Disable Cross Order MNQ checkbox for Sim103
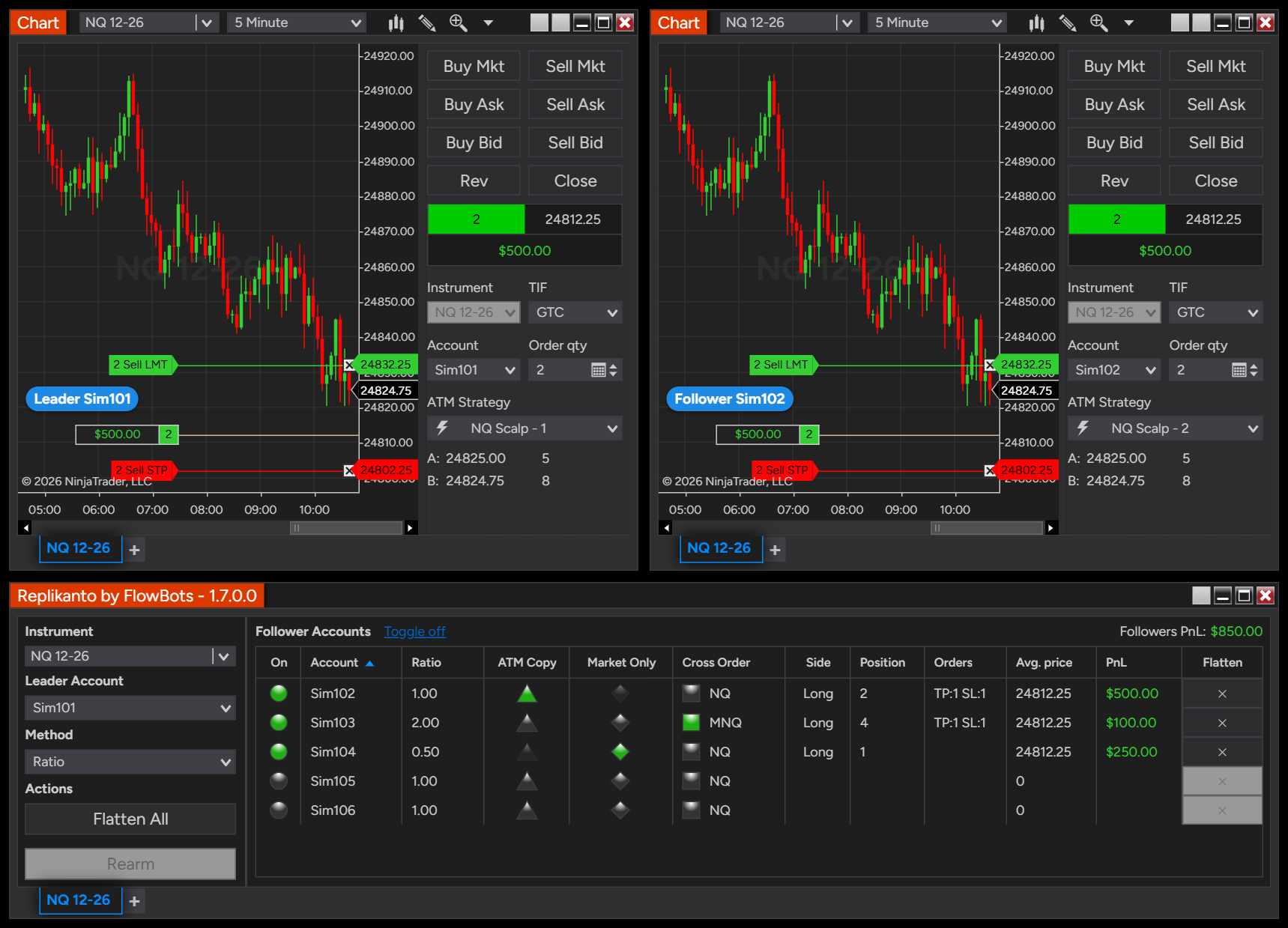The image size is (1288, 928). pyautogui.click(x=691, y=723)
